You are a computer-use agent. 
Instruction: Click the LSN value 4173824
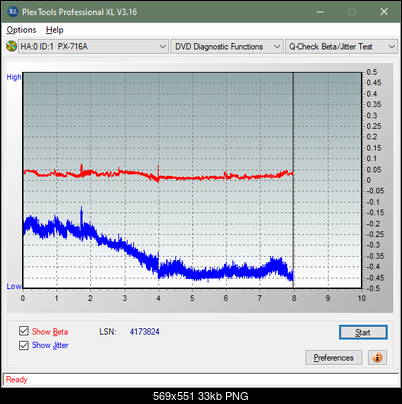(144, 332)
